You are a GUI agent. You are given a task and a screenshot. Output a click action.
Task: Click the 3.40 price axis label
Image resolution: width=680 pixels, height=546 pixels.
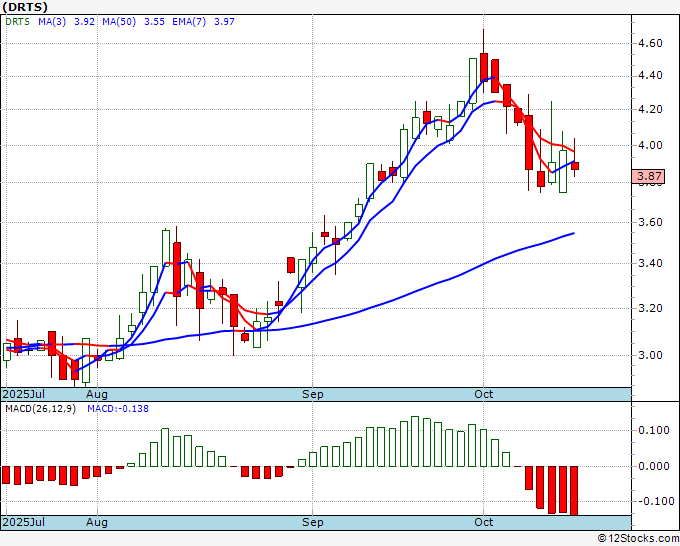click(x=650, y=263)
